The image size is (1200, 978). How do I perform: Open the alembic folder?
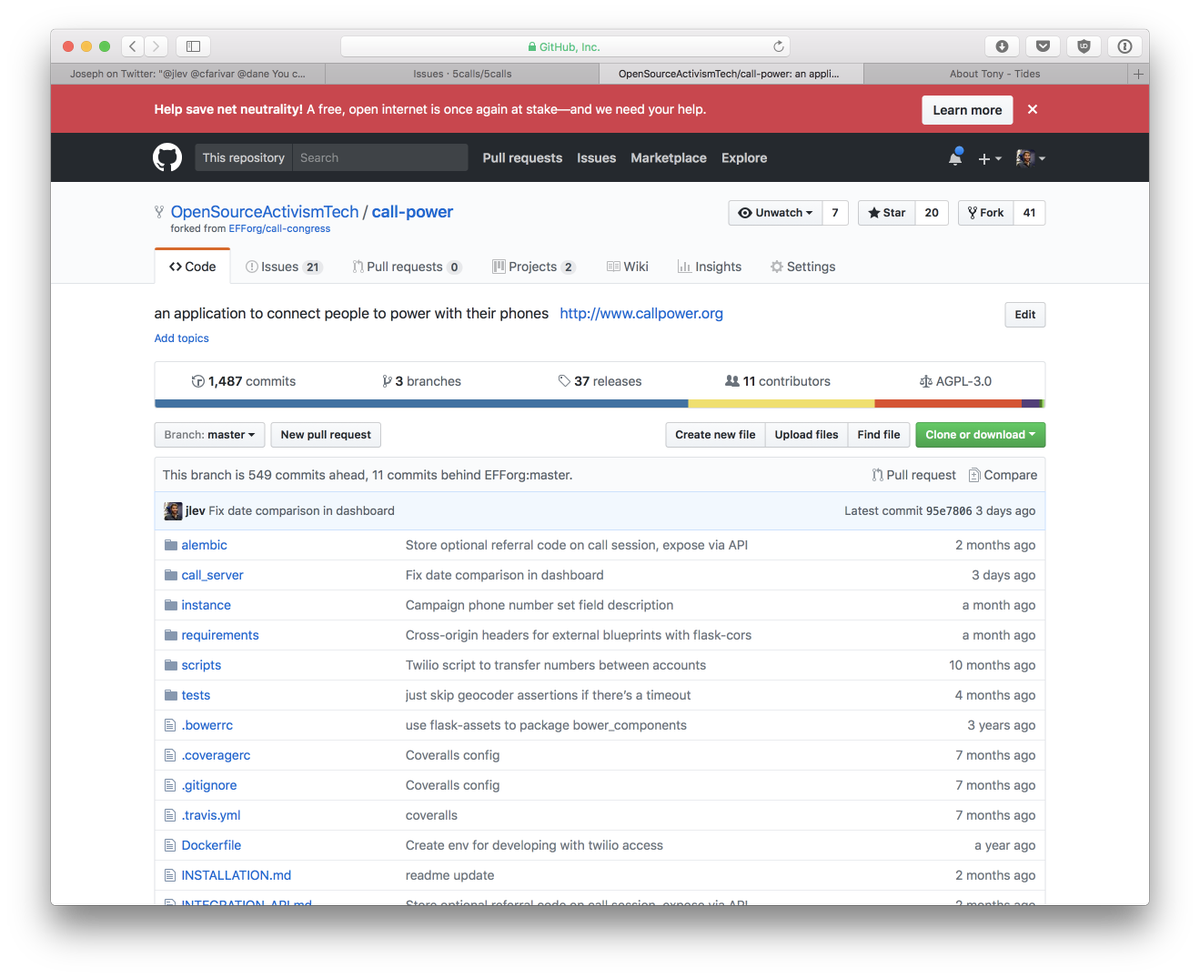click(x=204, y=545)
